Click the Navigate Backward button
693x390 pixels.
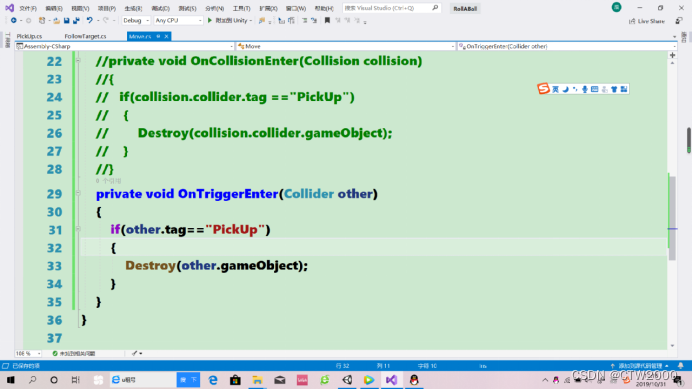(14, 20)
